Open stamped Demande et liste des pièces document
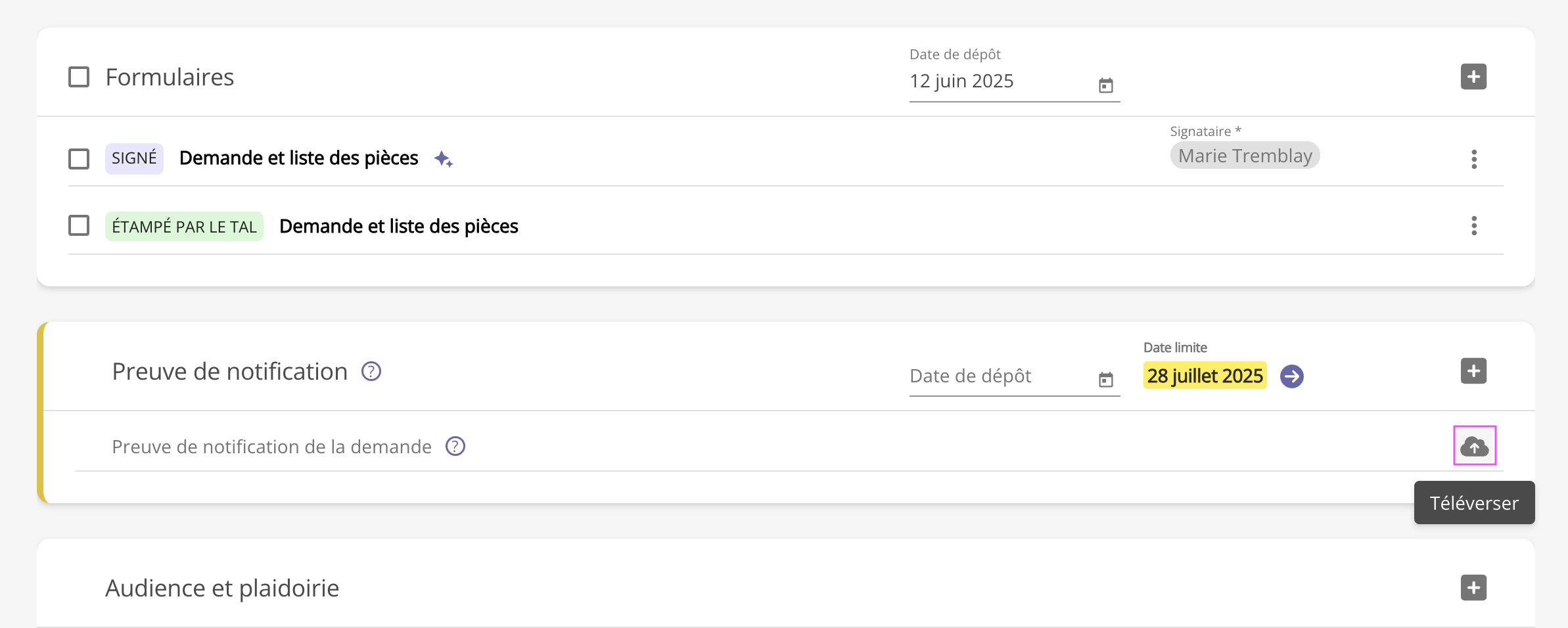 398,227
